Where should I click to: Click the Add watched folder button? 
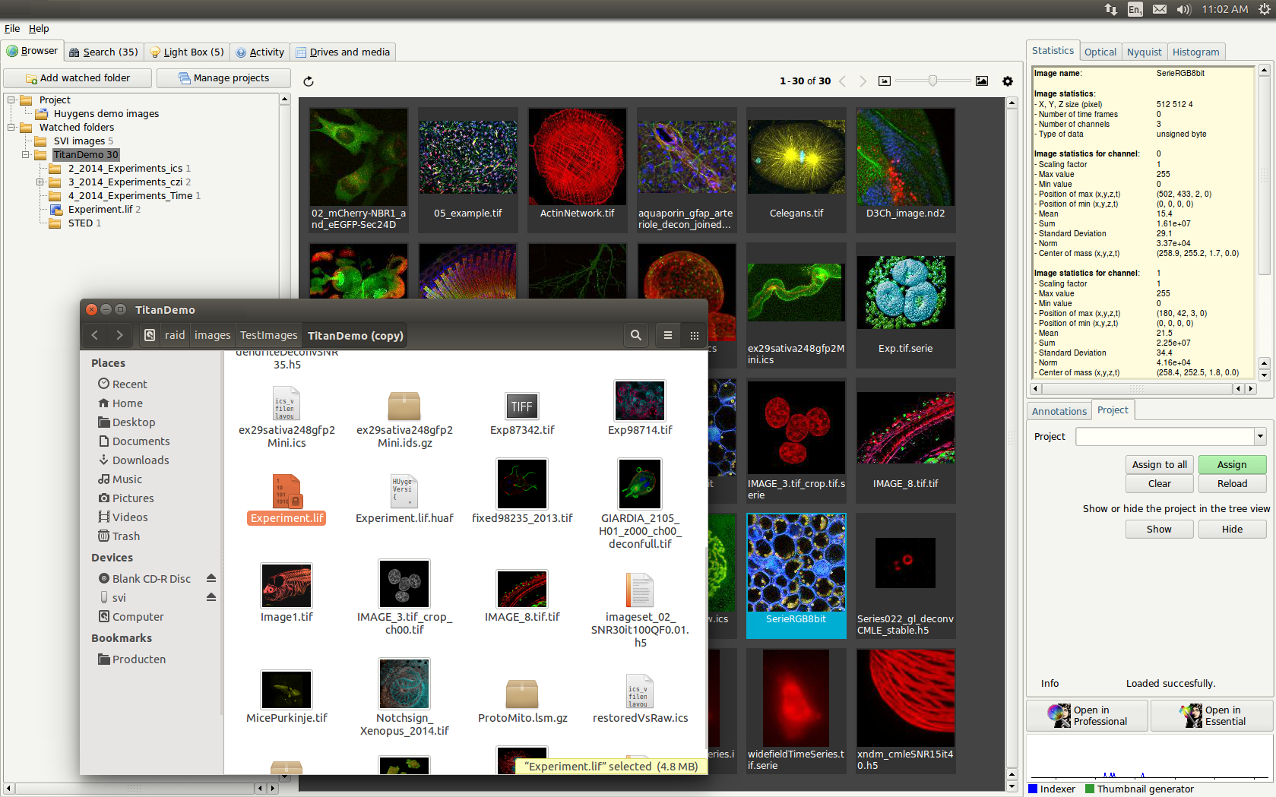tap(78, 78)
